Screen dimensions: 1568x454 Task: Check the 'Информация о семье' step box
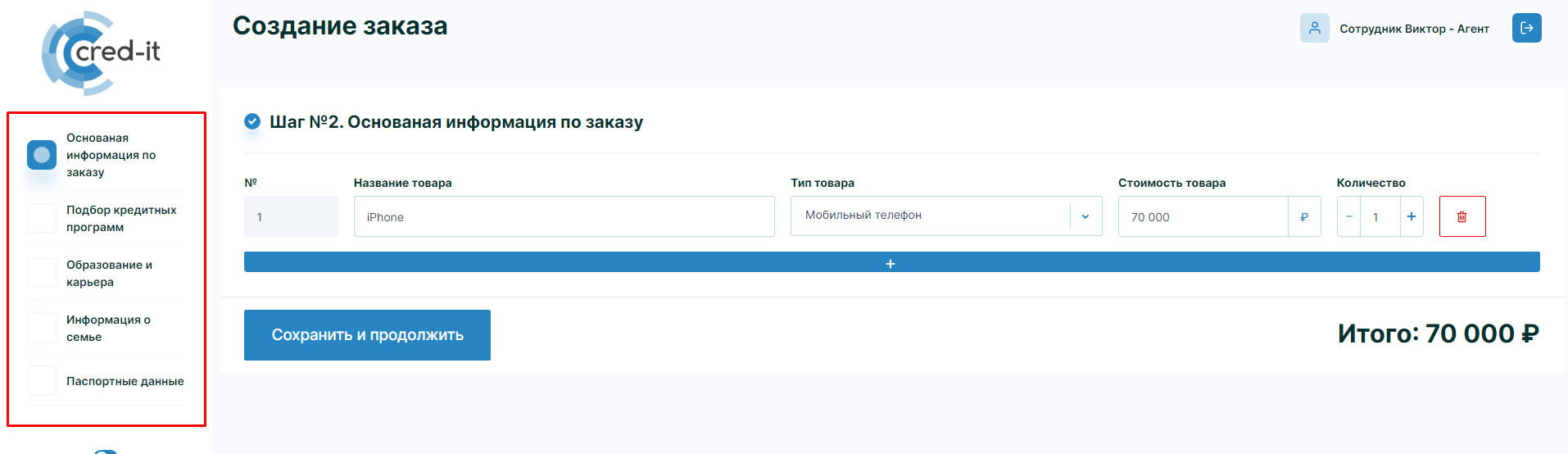tap(42, 328)
